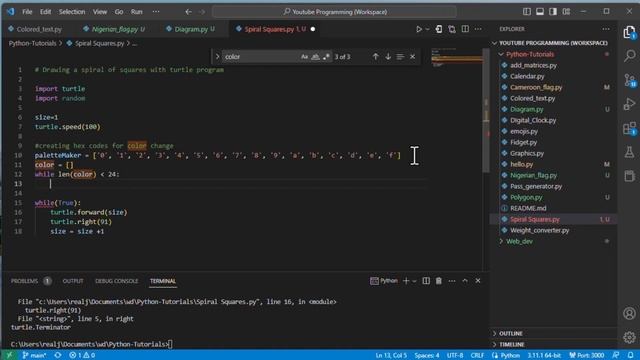Split the terminal
The height and width of the screenshot is (360, 640).
click(x=426, y=281)
